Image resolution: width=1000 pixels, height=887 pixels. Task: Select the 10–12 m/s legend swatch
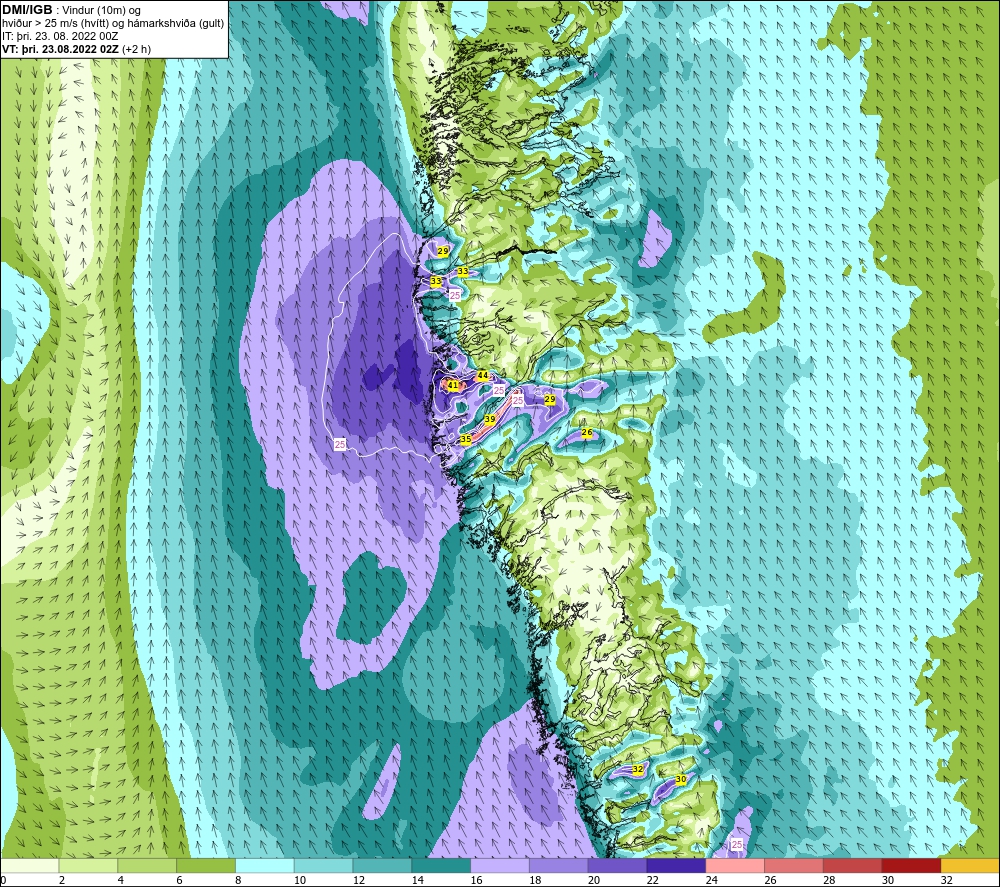(x=323, y=865)
